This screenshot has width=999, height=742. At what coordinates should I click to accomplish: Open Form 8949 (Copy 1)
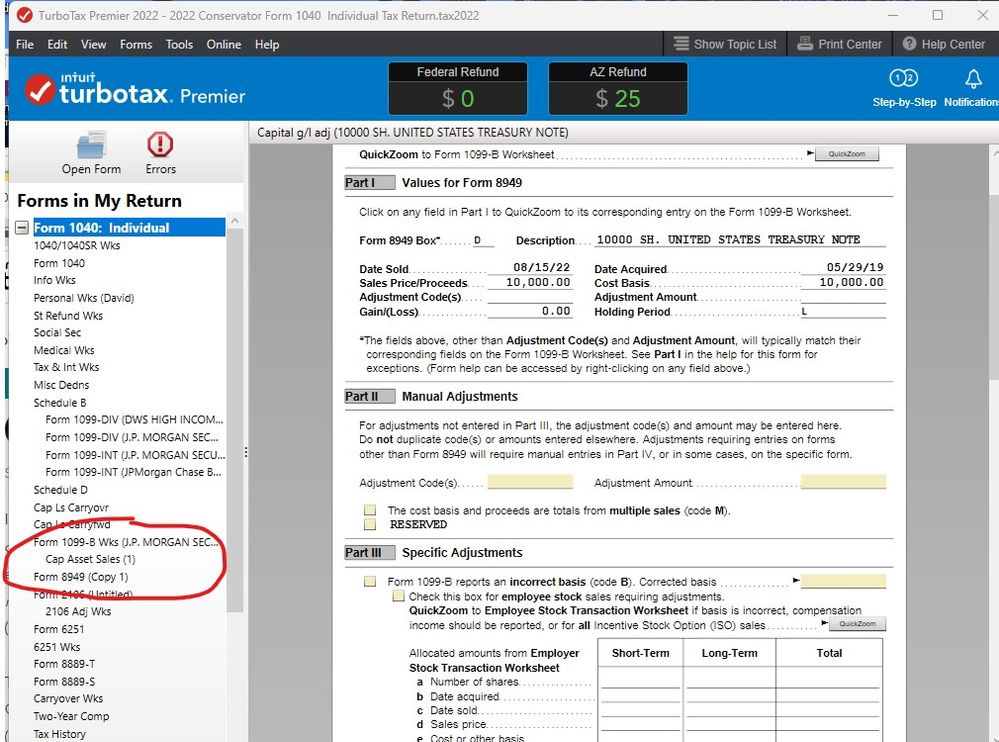81,577
